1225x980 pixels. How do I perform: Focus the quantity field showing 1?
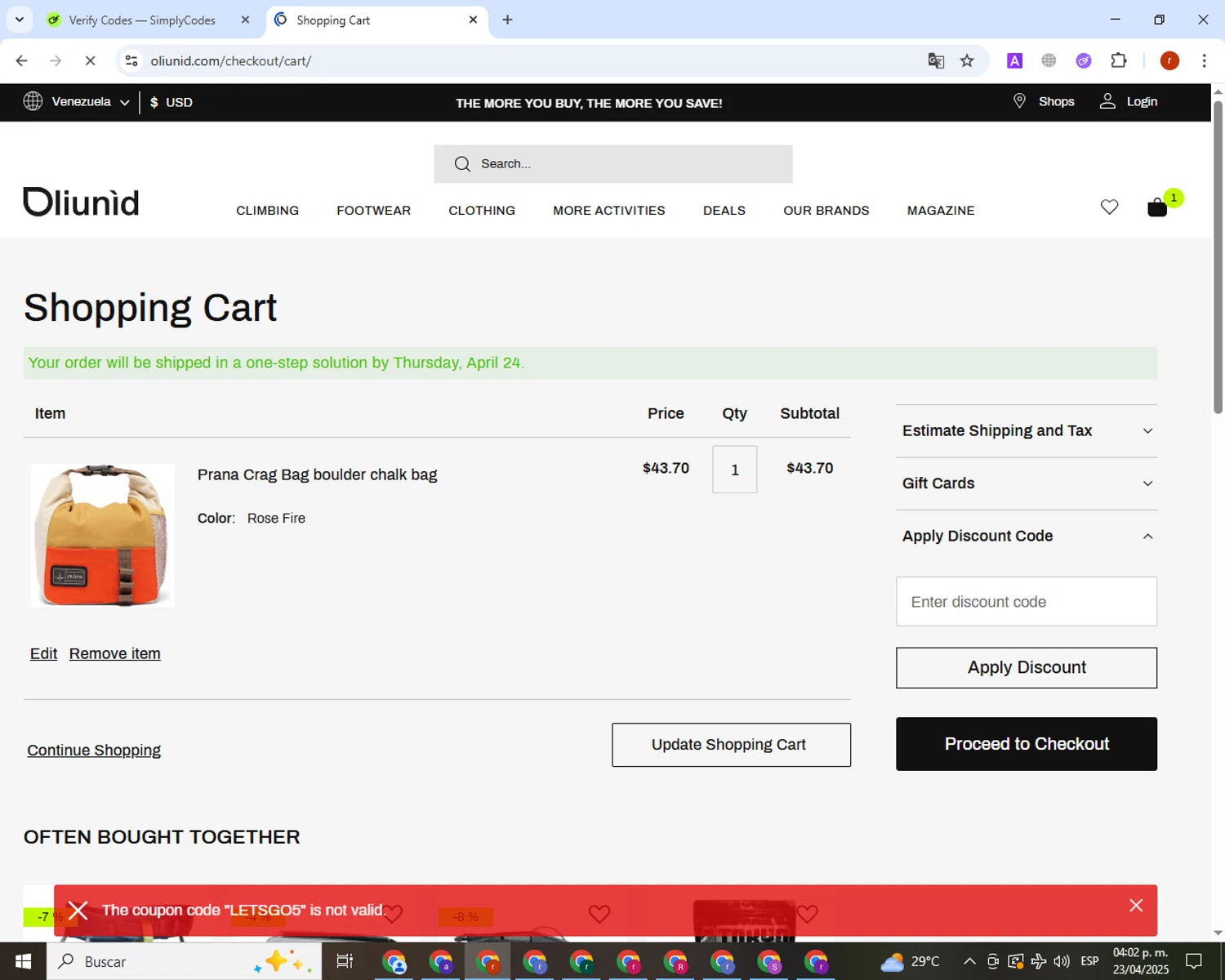click(x=735, y=470)
